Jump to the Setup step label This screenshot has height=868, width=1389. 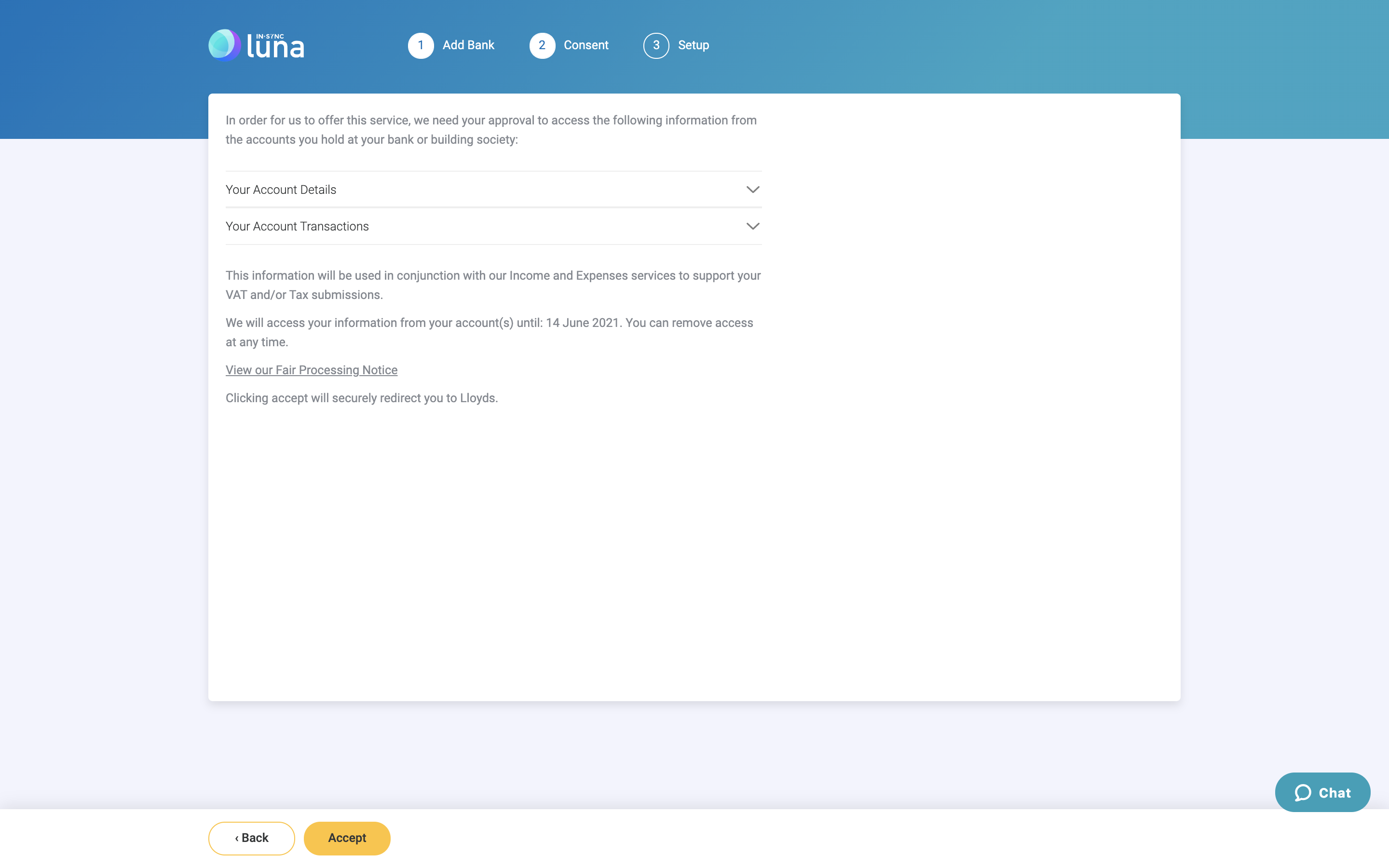694,45
